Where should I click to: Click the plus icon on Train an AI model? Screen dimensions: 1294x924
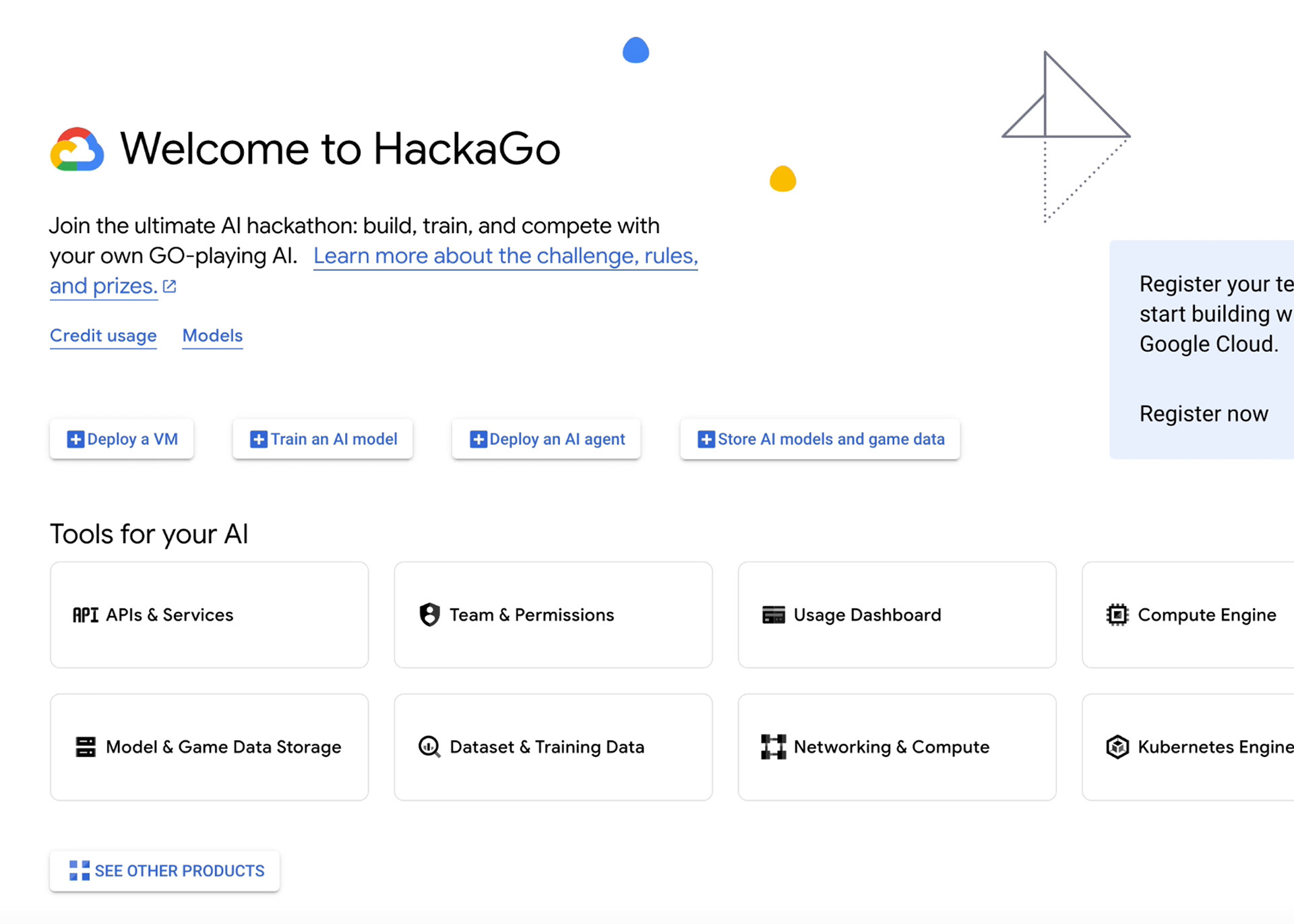pos(259,439)
